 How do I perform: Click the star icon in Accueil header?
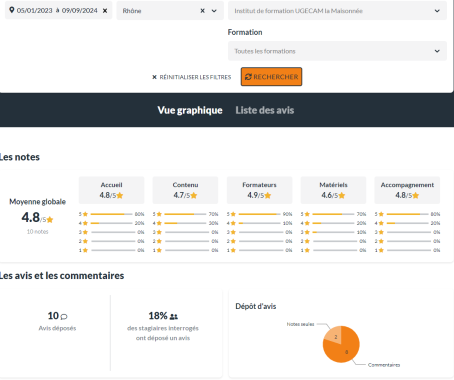tap(120, 195)
